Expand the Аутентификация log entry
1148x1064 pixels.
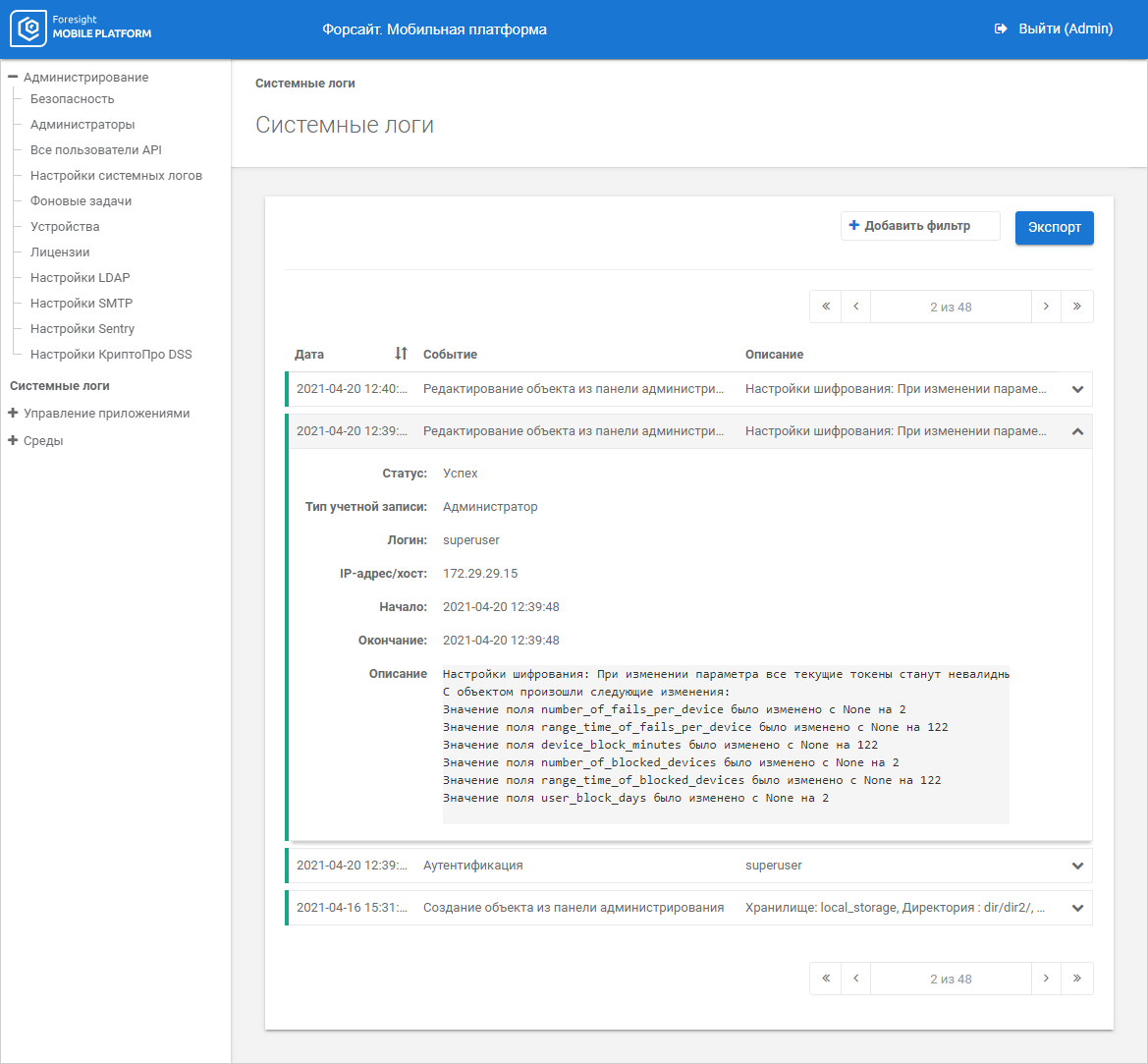(x=1077, y=866)
